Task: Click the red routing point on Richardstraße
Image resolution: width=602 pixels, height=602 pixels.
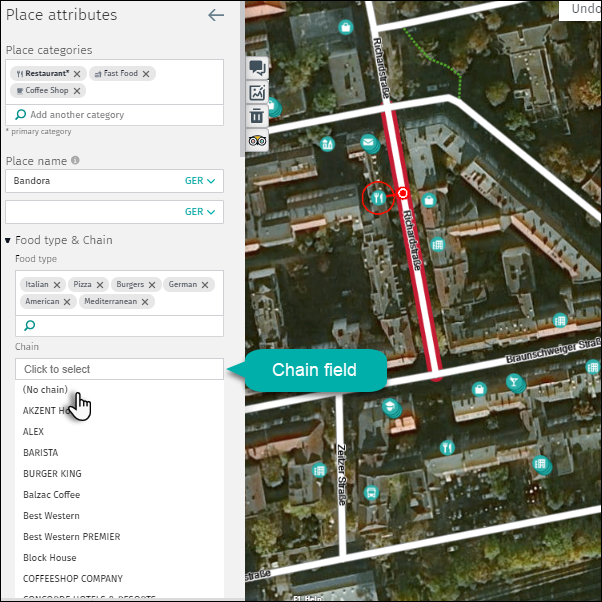Action: pos(402,193)
